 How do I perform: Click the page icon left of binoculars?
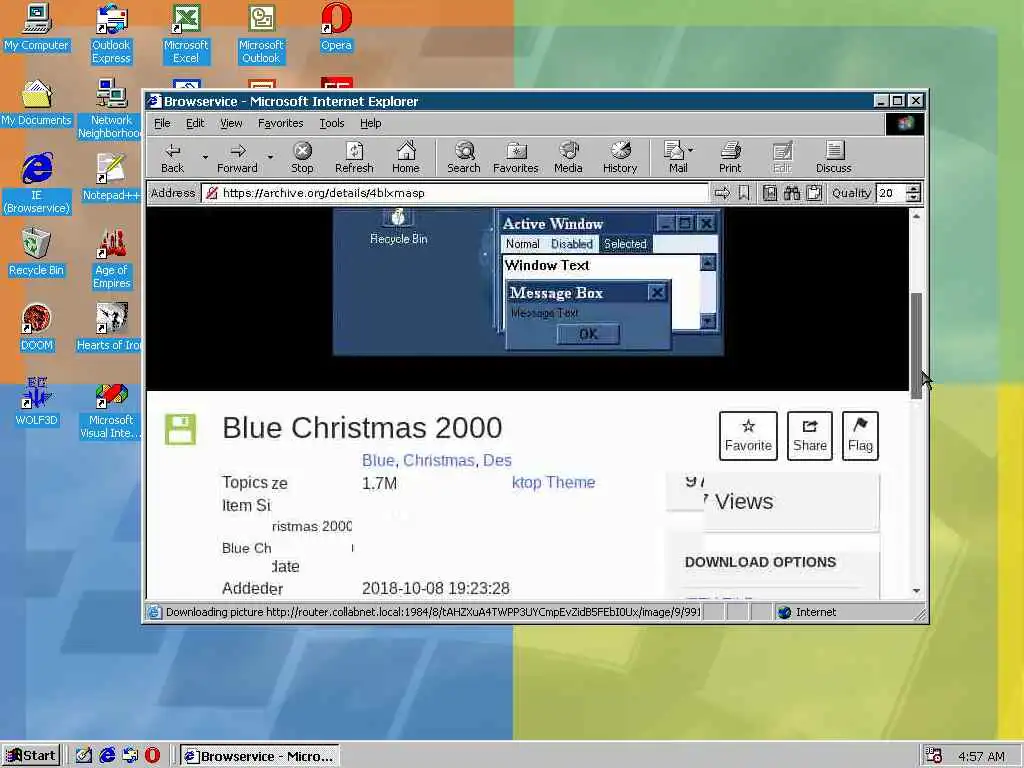pos(770,193)
